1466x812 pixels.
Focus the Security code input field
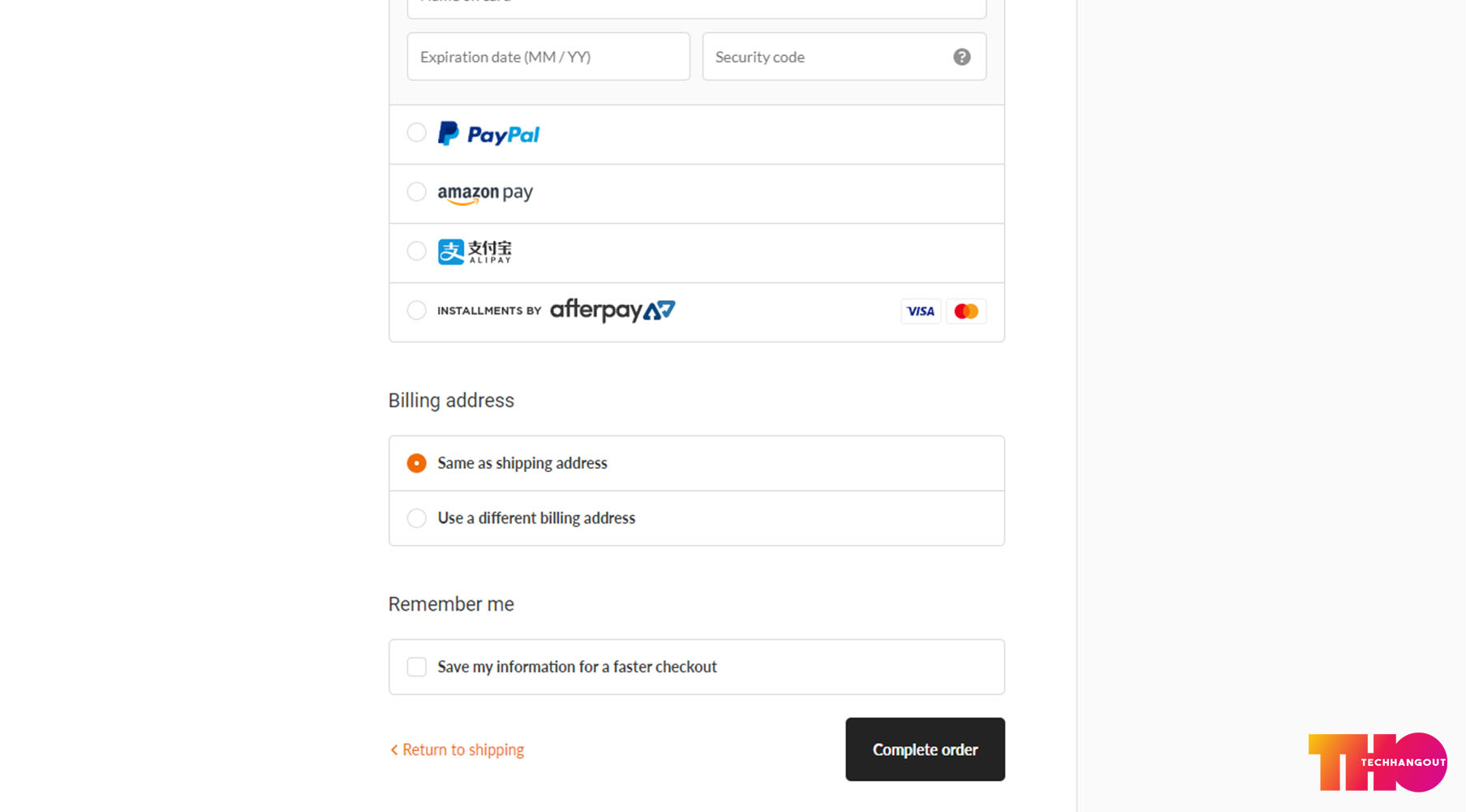pyautogui.click(x=844, y=57)
